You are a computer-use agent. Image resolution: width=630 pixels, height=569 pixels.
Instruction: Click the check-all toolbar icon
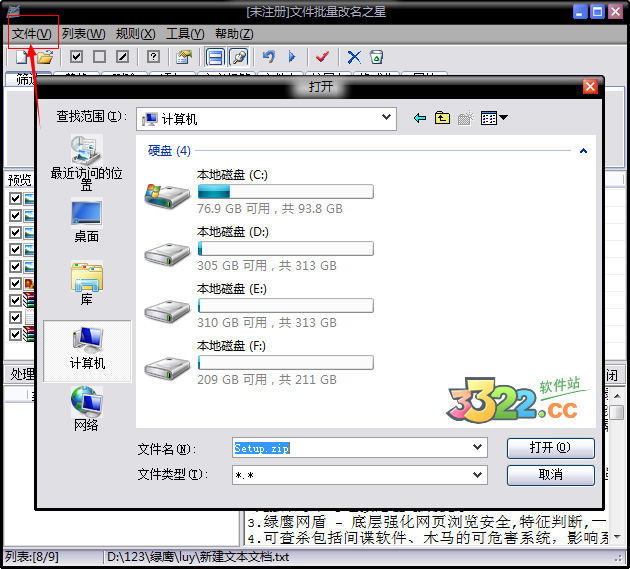76,57
